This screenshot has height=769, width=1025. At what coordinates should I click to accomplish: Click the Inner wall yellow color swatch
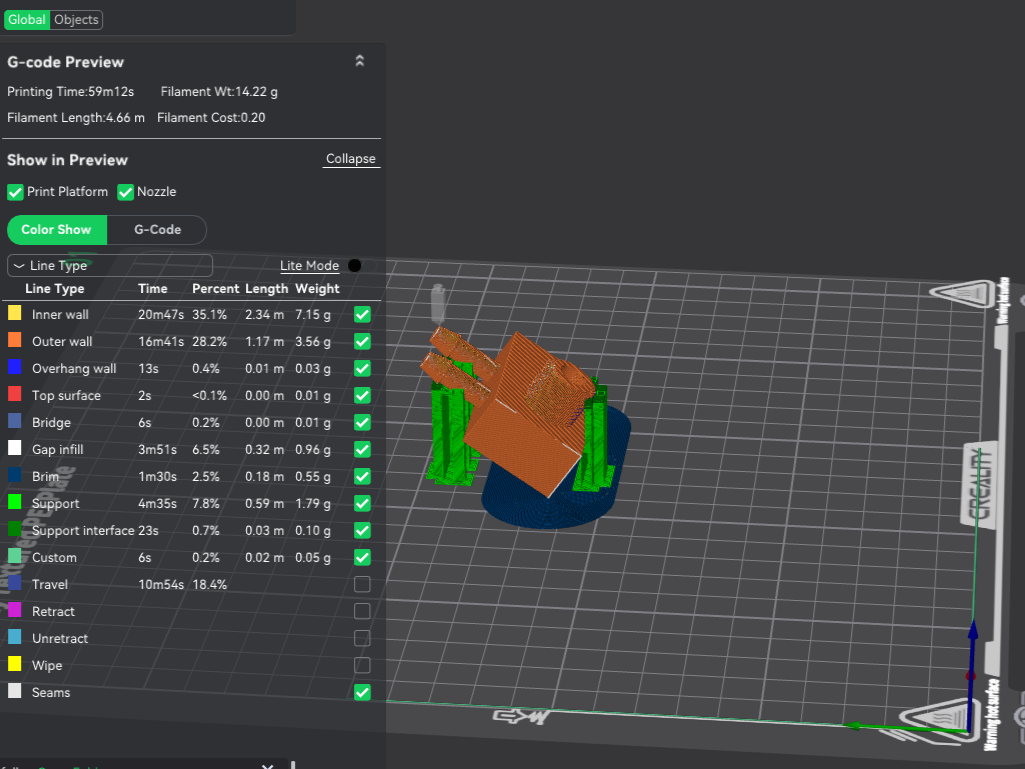[14, 313]
